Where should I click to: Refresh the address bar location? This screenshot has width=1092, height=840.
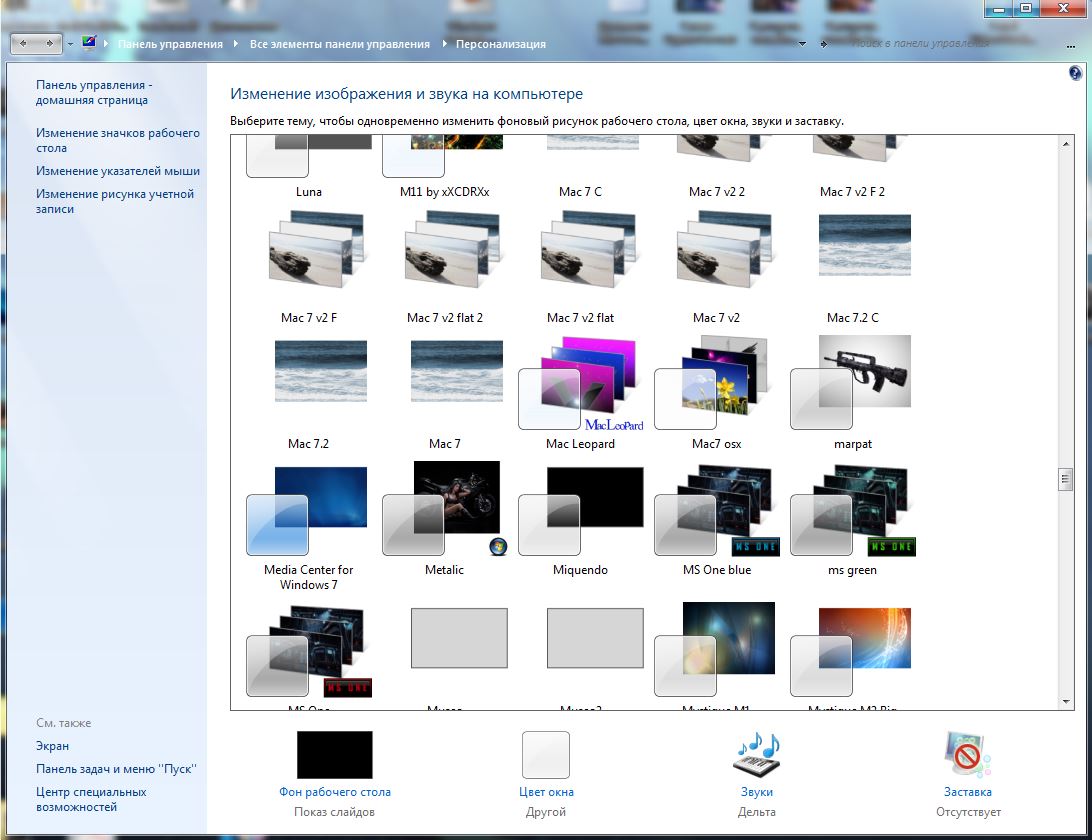[x=825, y=44]
